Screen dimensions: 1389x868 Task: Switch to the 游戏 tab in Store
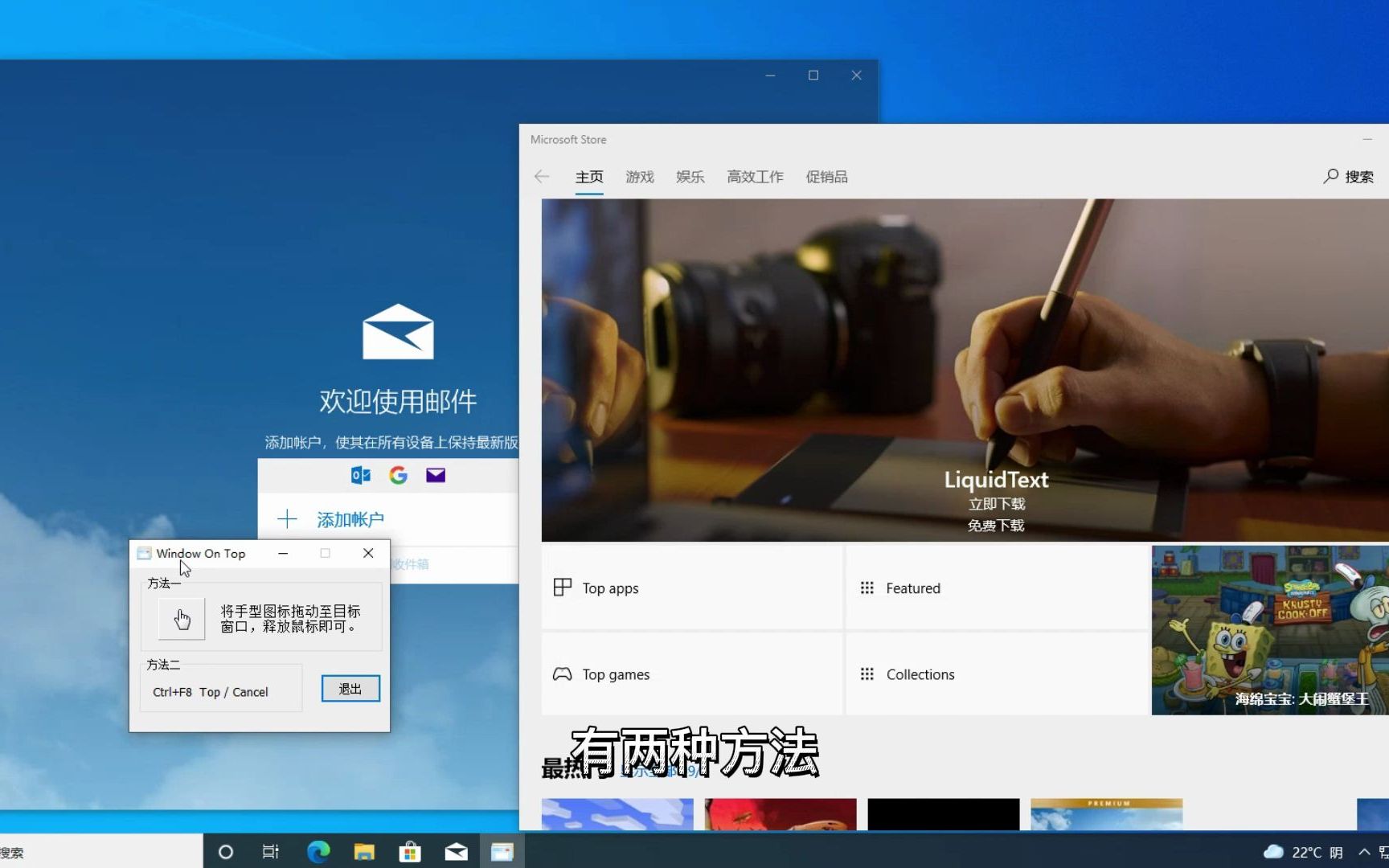click(x=640, y=177)
